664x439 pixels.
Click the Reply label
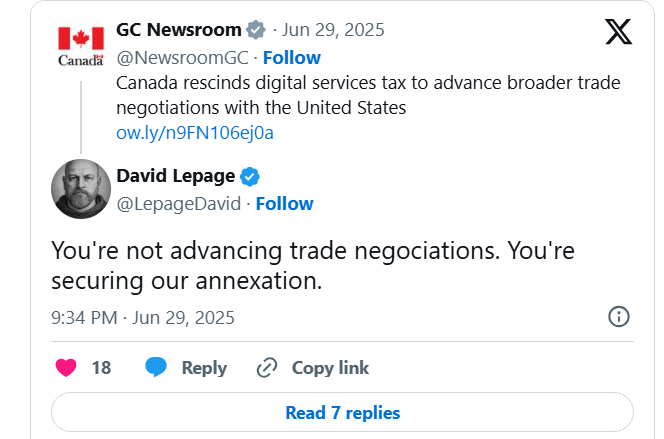click(204, 368)
